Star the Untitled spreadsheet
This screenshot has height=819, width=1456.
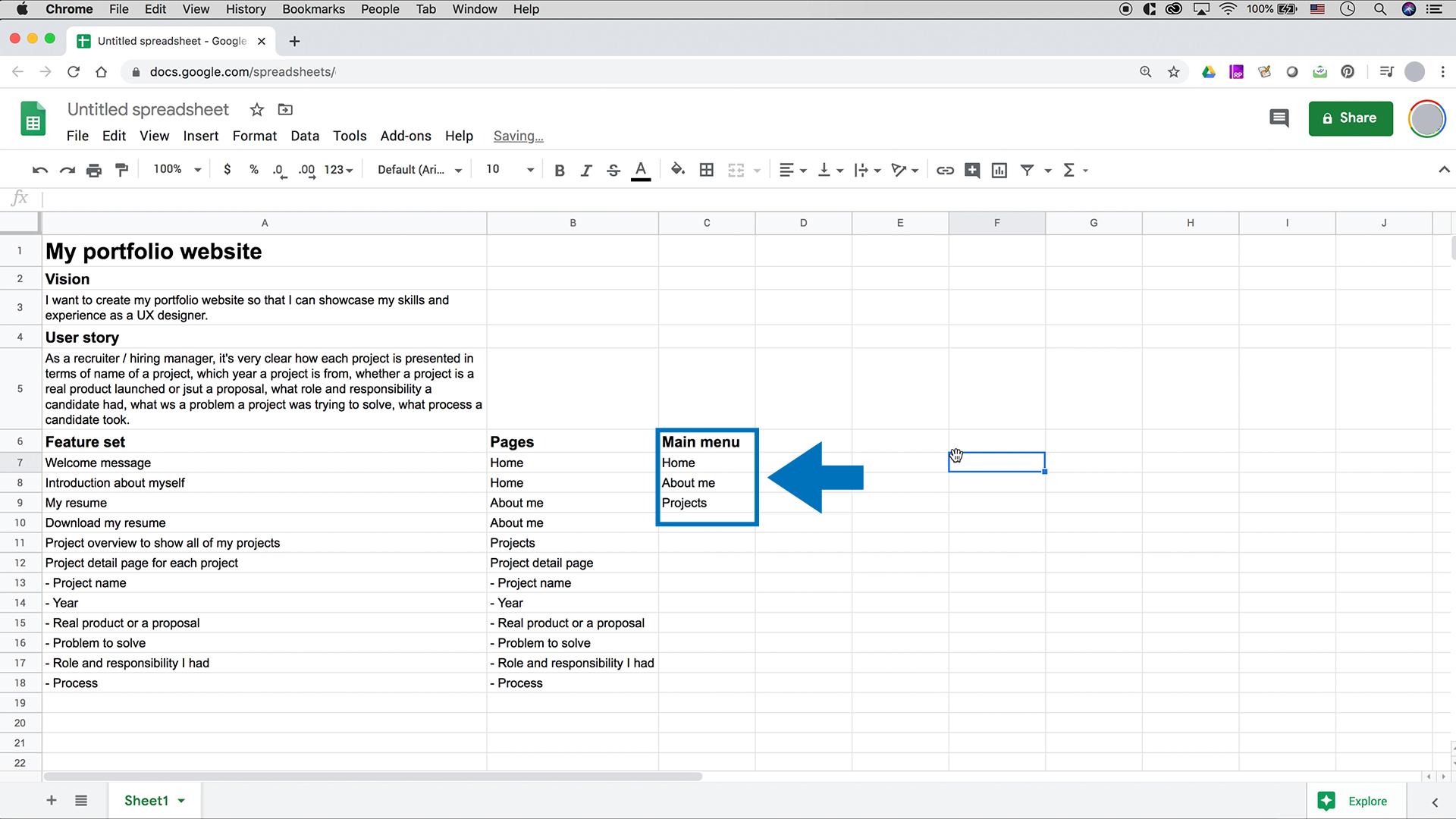click(257, 110)
